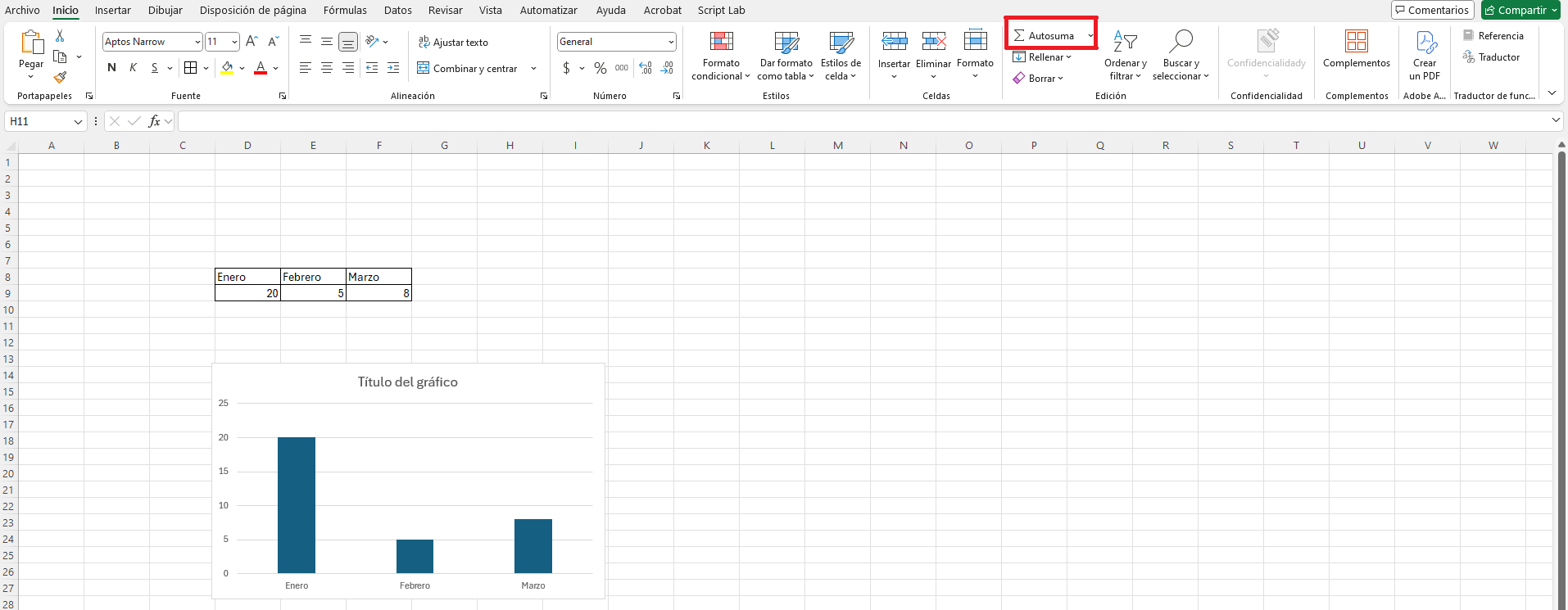Apply the yellow fill color swatch
The image size is (1568, 610).
click(227, 68)
